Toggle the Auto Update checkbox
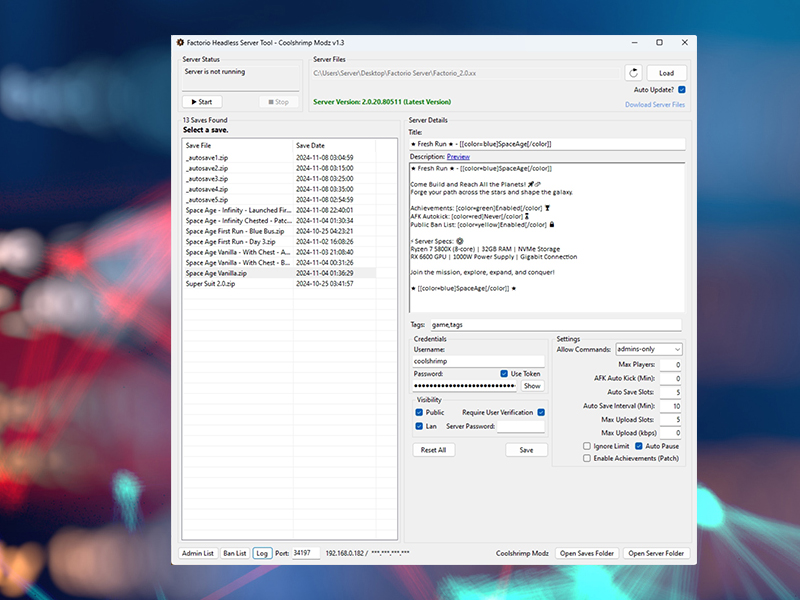Image resolution: width=800 pixels, height=600 pixels. [x=682, y=89]
